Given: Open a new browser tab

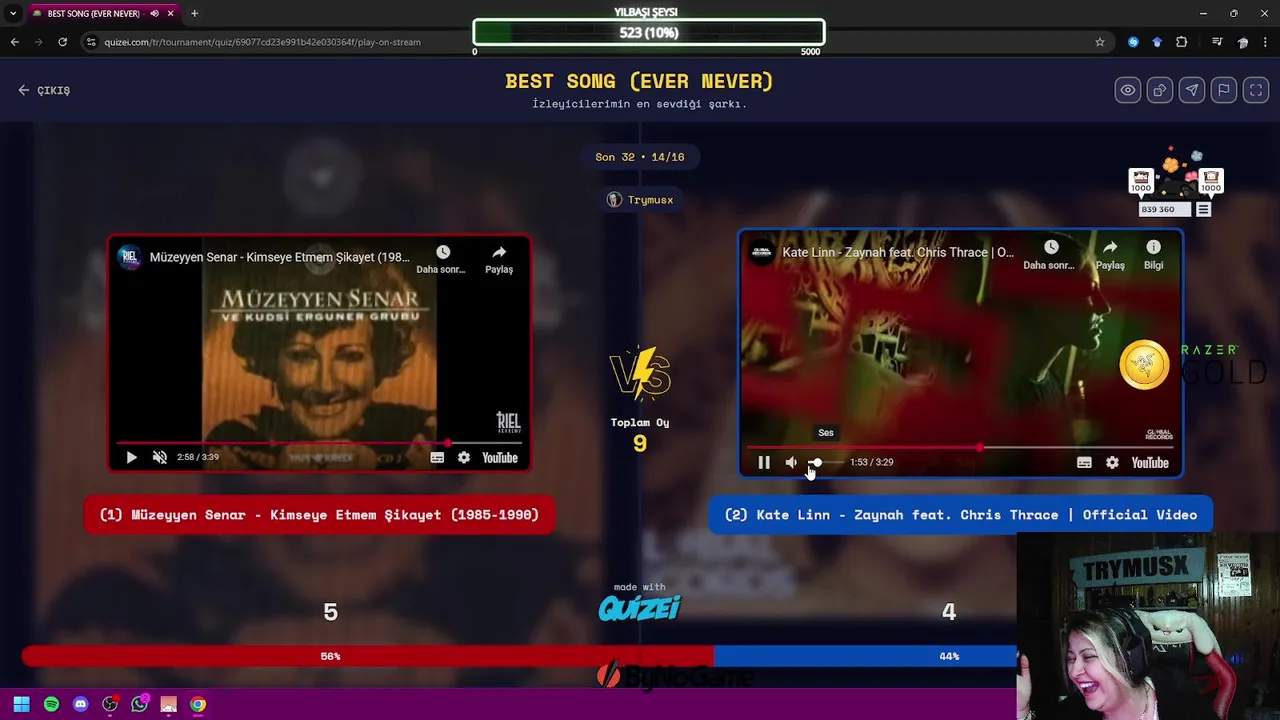Looking at the screenshot, I should point(194,14).
